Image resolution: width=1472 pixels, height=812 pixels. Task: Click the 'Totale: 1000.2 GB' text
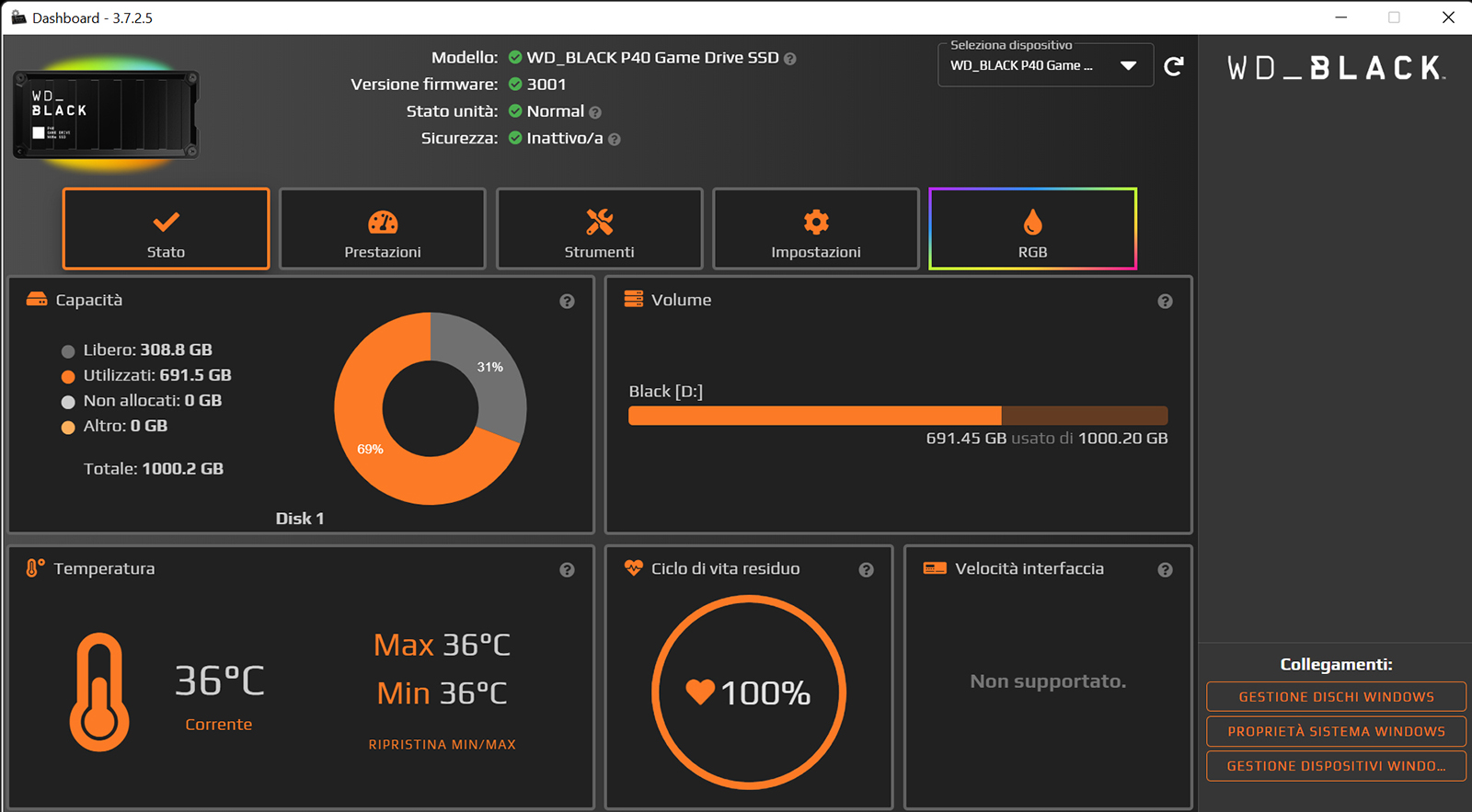coord(154,469)
